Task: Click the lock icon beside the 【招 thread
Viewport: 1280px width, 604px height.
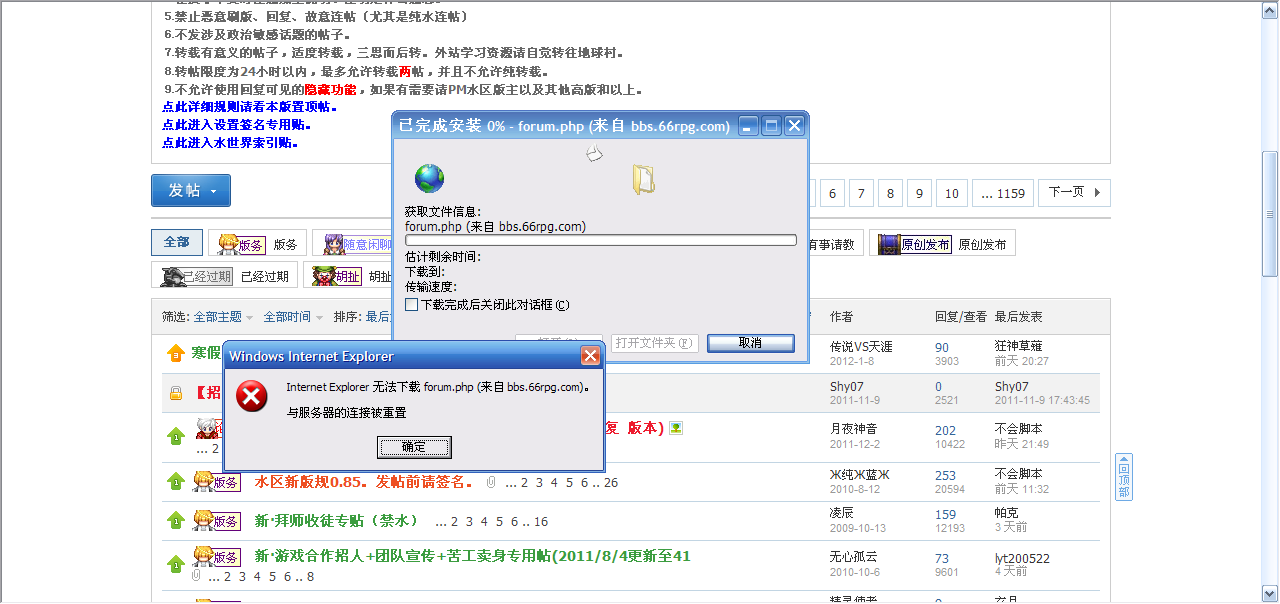Action: pyautogui.click(x=176, y=394)
